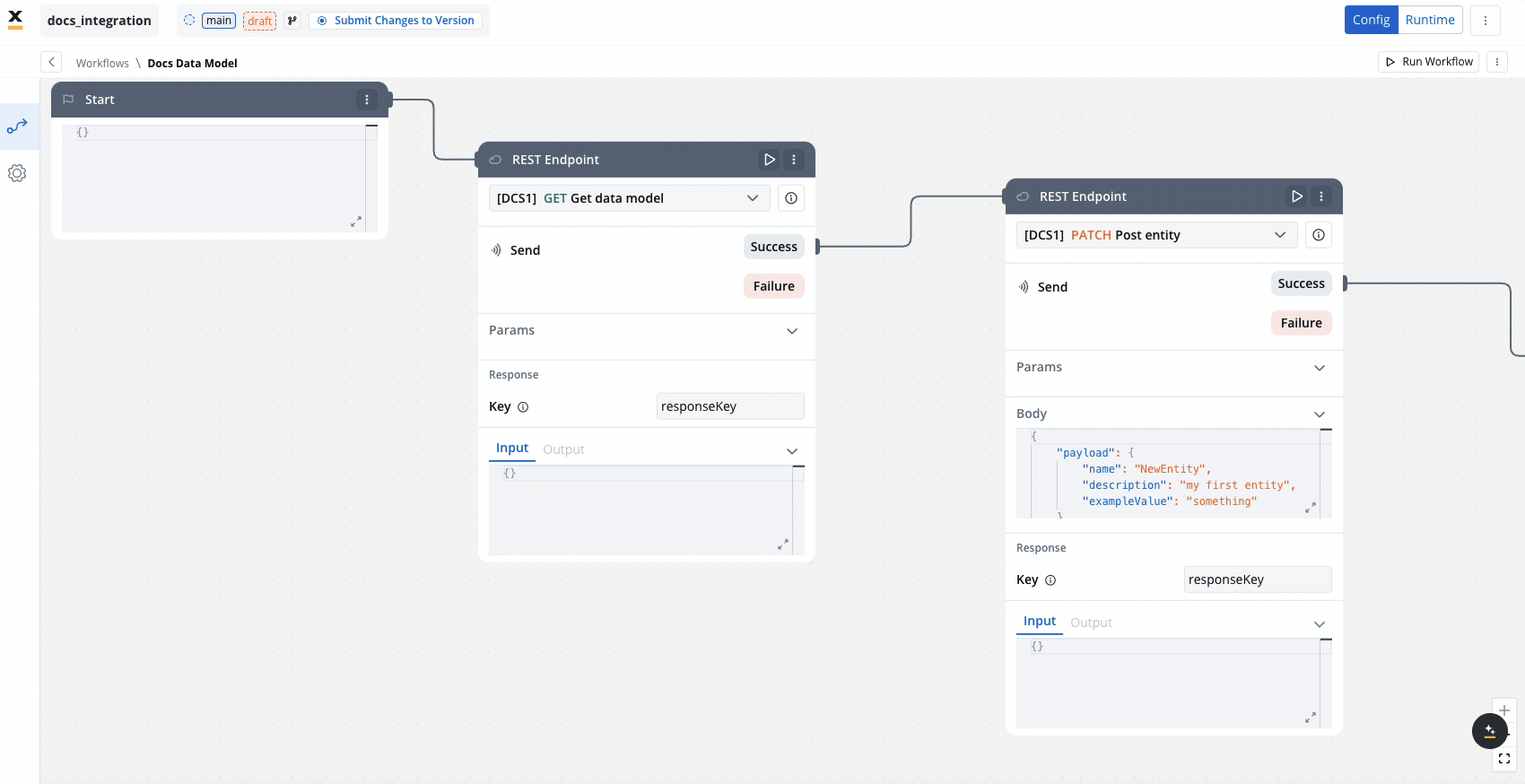Click Send trigger in Post entity node
Screen dimensions: 1525x784
coord(1042,287)
